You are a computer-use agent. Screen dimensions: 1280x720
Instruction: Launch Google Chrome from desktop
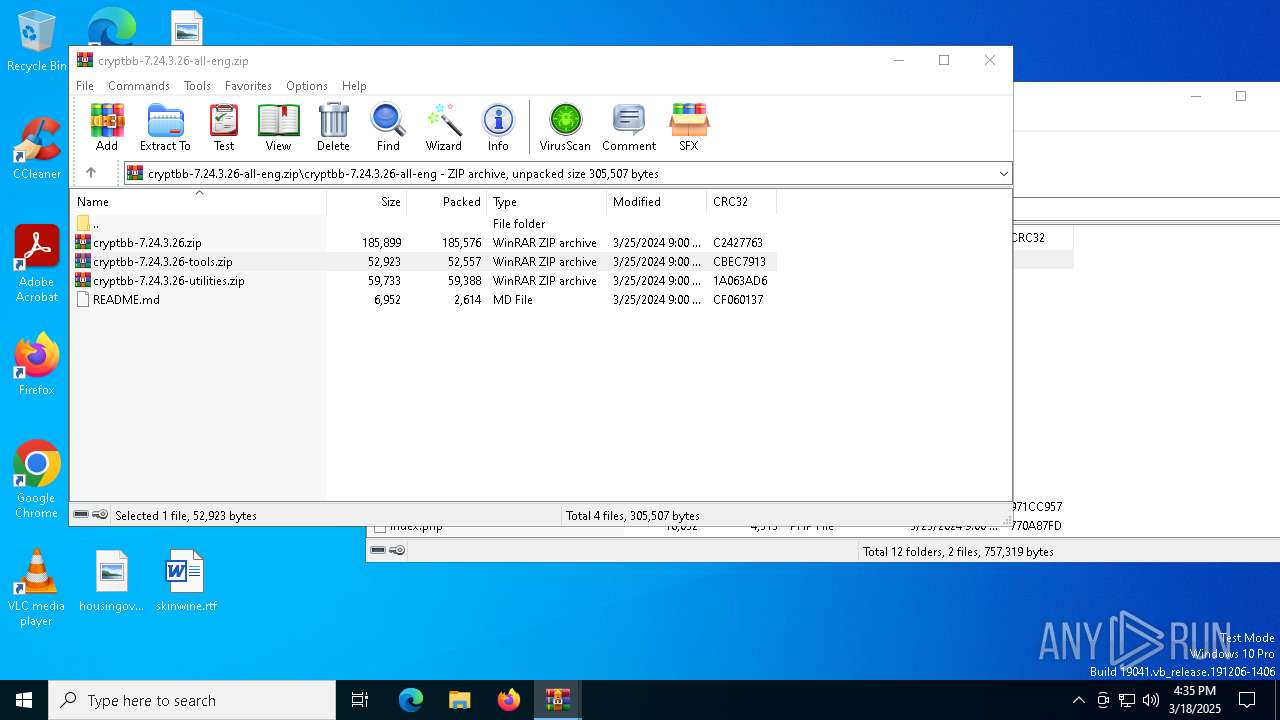pyautogui.click(x=37, y=480)
